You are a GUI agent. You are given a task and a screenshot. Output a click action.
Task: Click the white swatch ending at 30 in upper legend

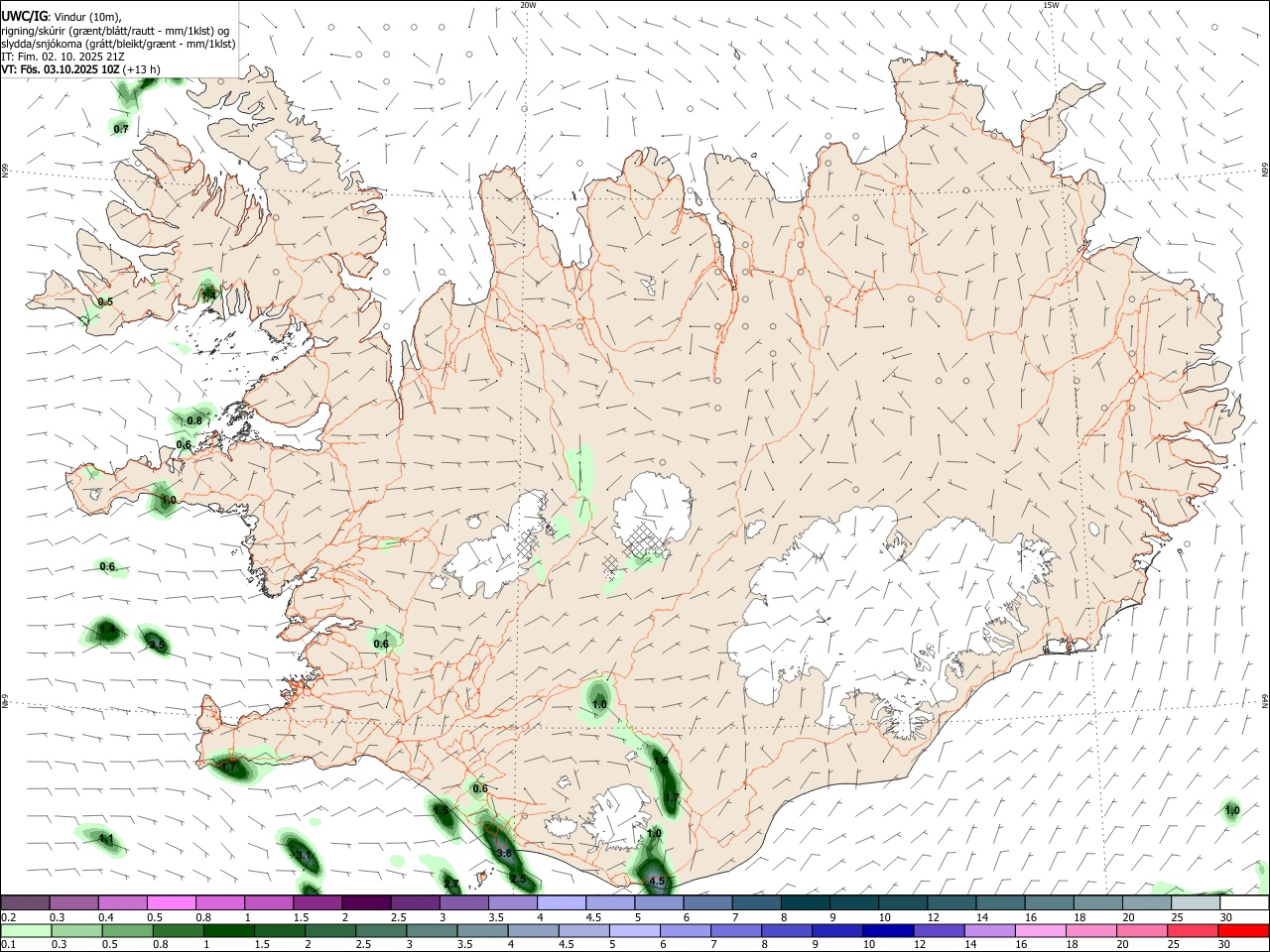1243,903
